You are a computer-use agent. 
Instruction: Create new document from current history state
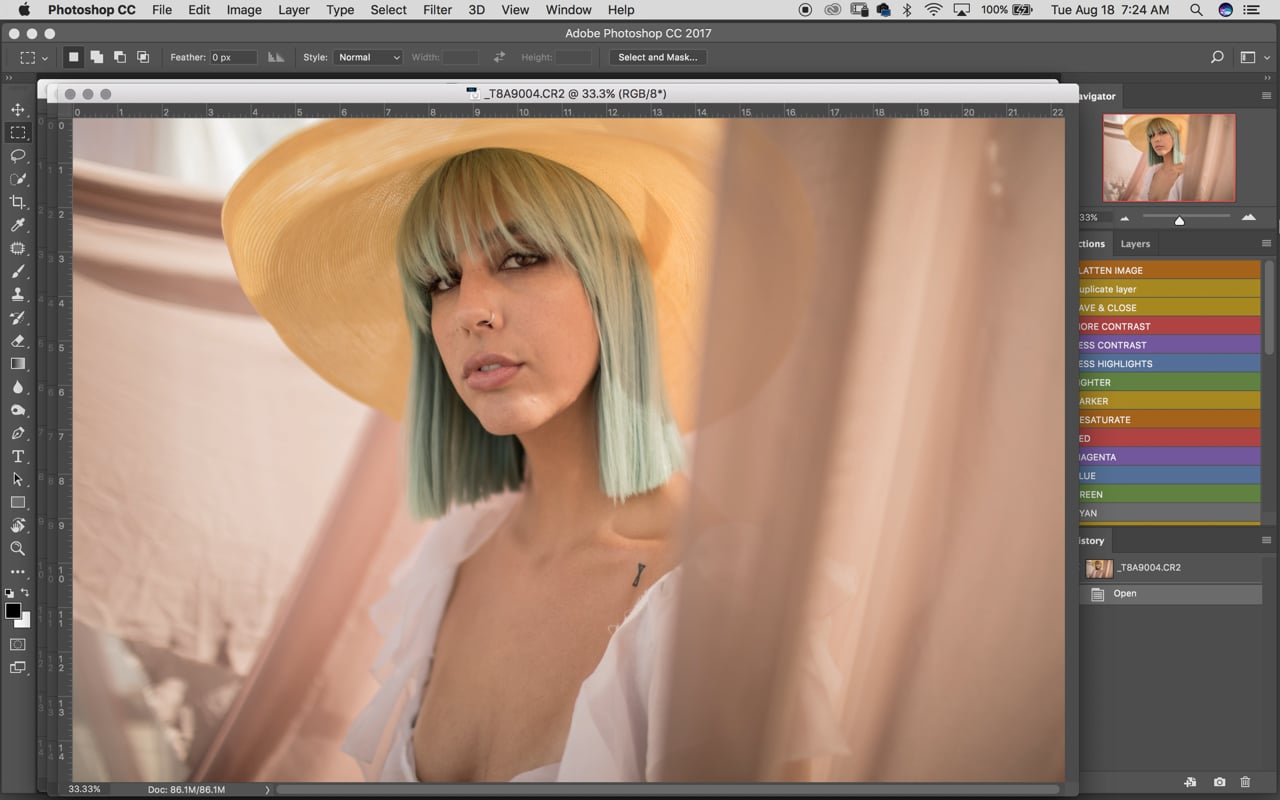coord(1191,782)
